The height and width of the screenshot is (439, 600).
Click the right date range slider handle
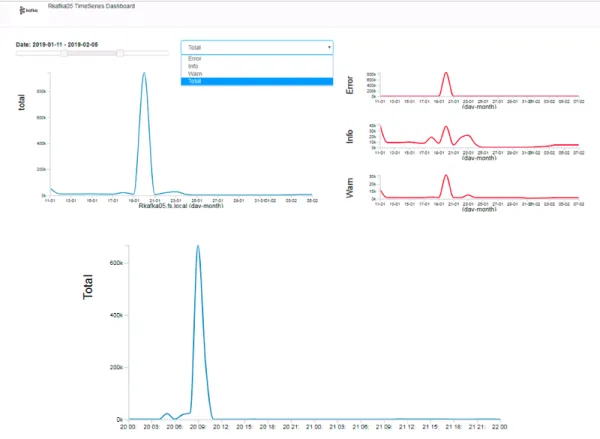120,53
